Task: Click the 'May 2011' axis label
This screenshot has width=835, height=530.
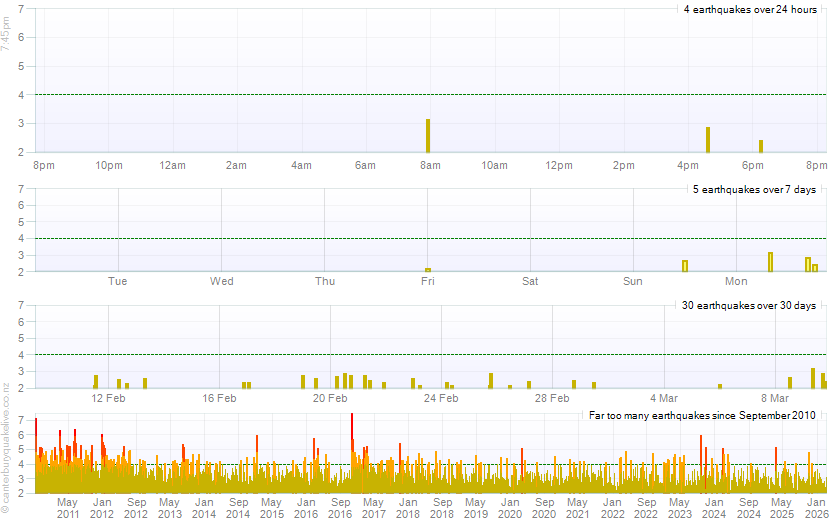Action: pos(68,508)
